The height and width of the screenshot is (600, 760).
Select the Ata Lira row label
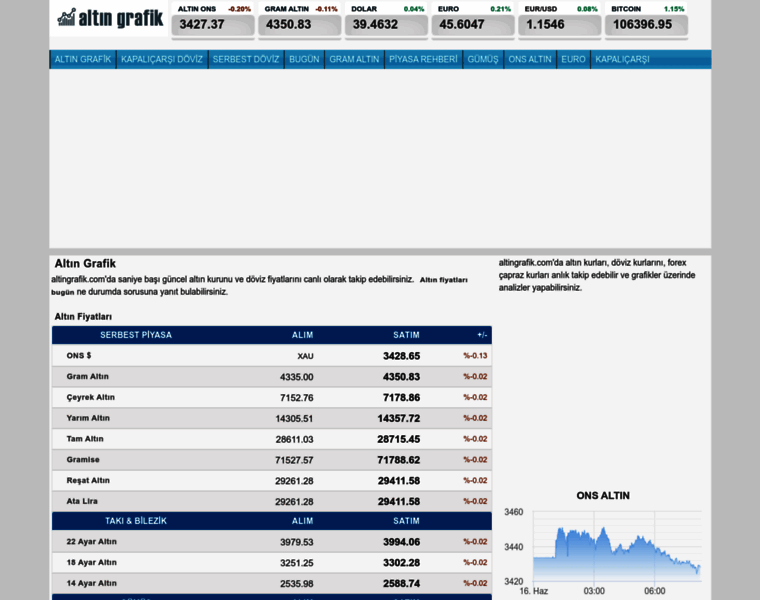click(82, 502)
